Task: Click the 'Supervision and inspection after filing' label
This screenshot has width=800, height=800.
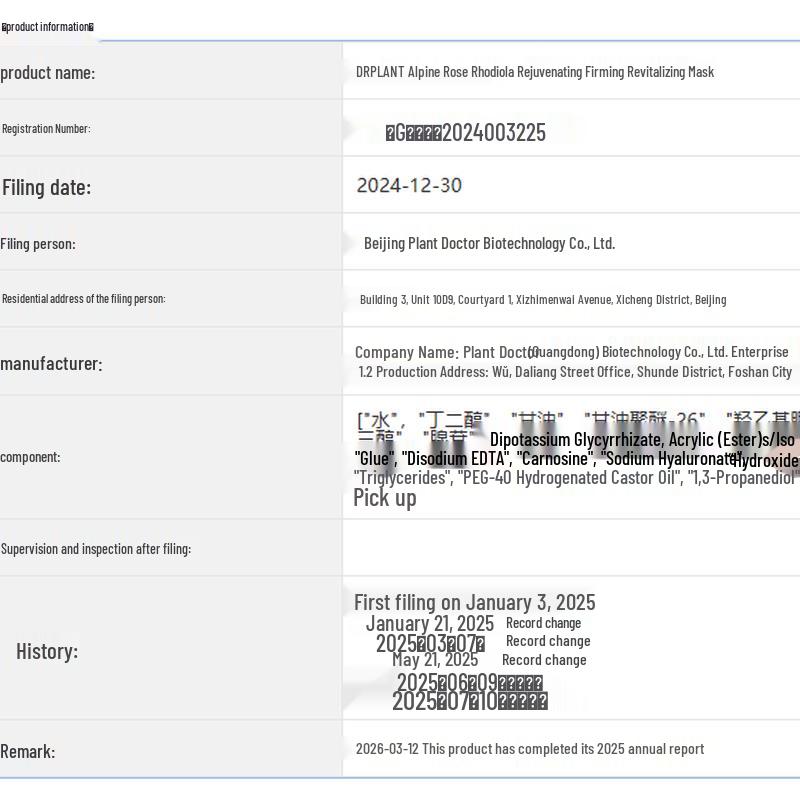Action: [x=96, y=549]
